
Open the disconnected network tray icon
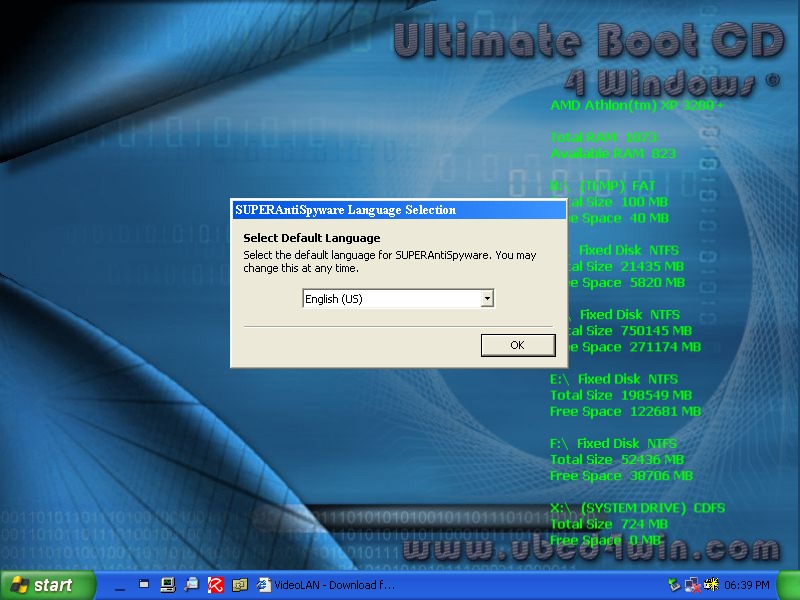tap(694, 584)
